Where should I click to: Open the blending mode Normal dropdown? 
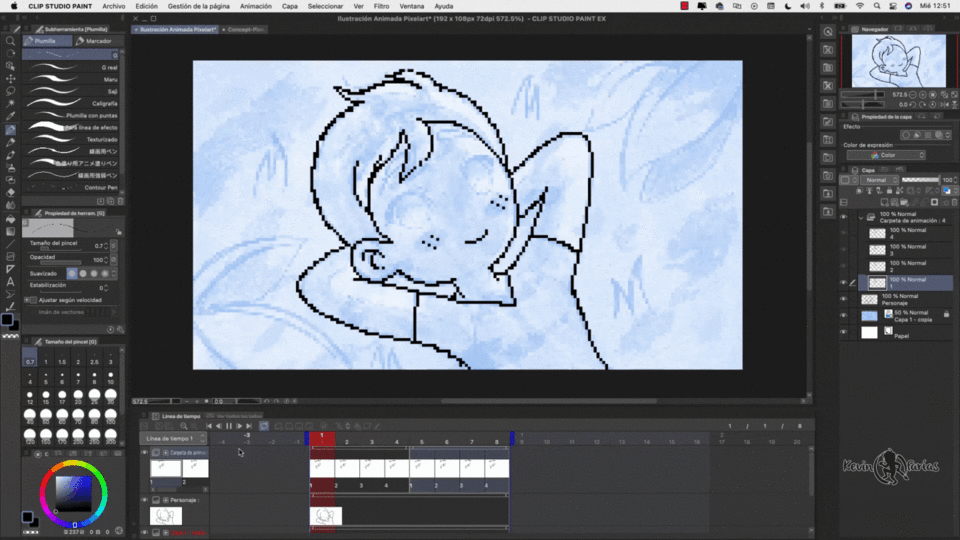click(x=880, y=180)
